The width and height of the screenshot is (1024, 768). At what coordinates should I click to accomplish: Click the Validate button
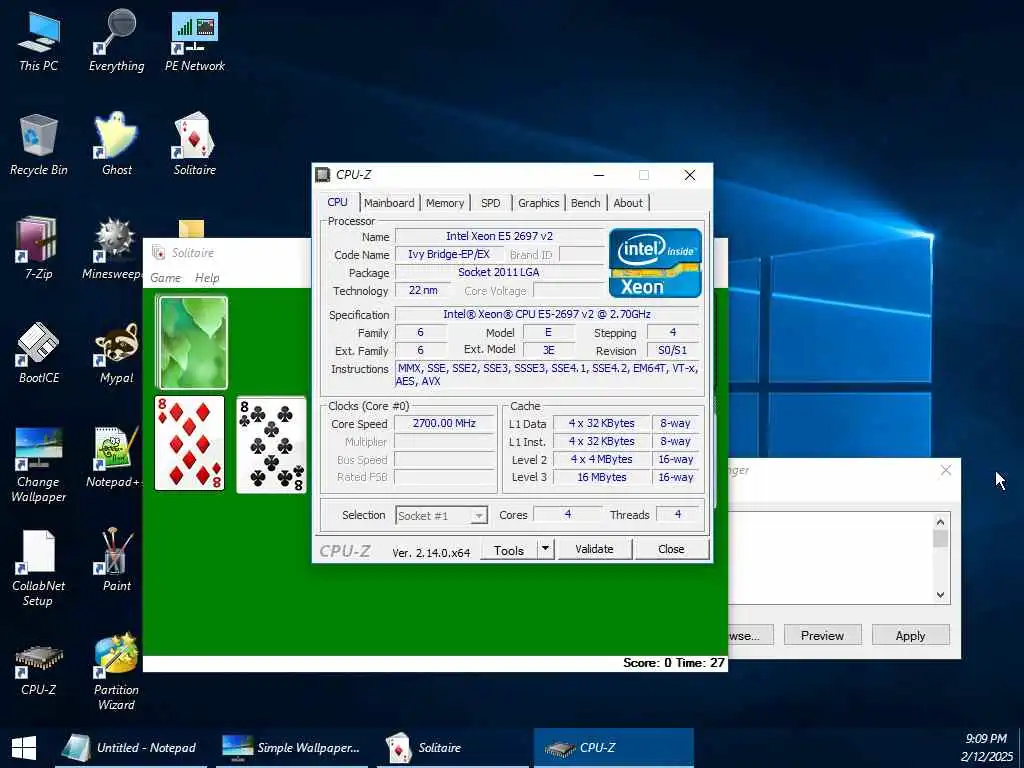594,549
